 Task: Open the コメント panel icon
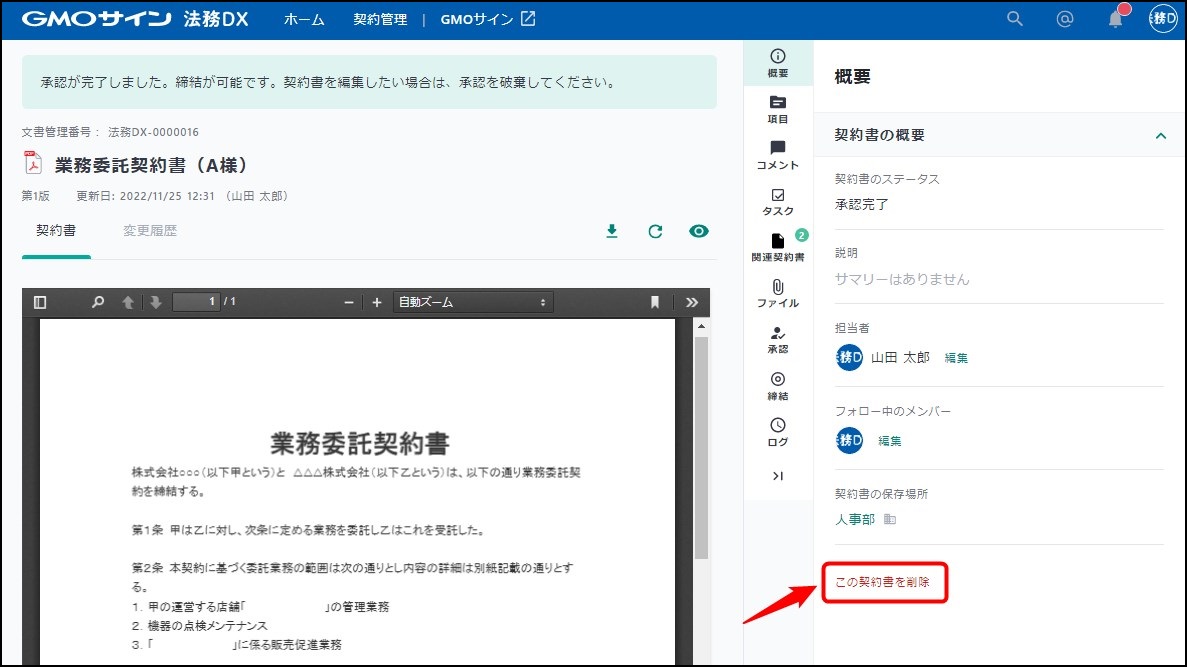[x=777, y=155]
